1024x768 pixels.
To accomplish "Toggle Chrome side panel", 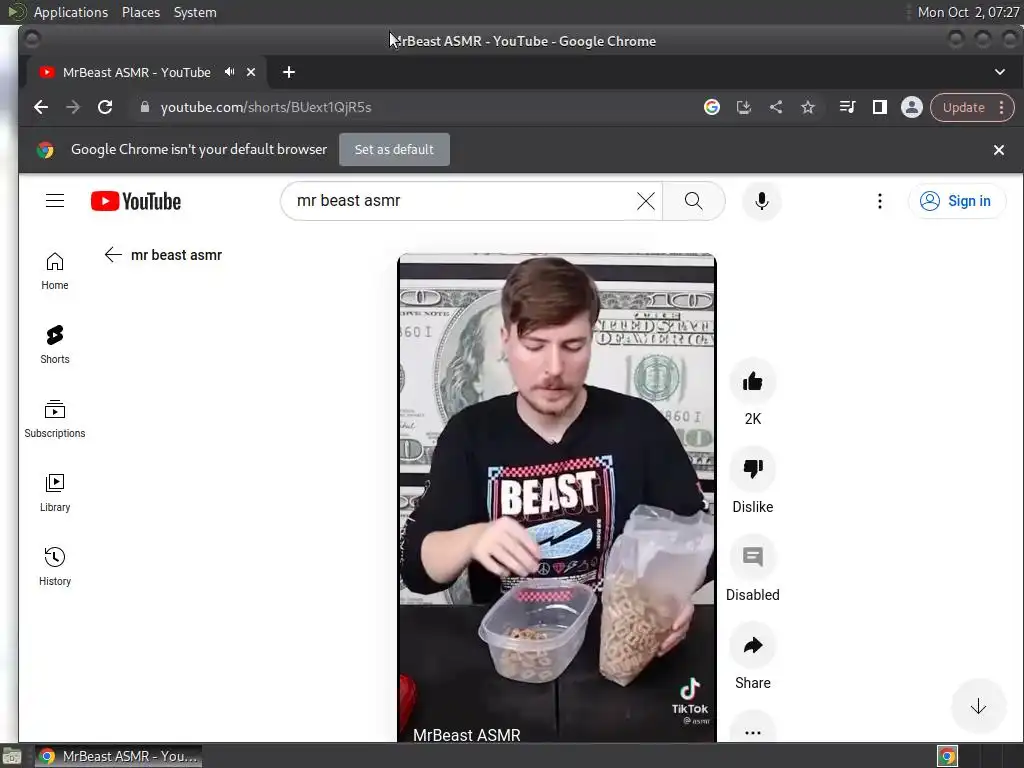I will pyautogui.click(x=880, y=107).
